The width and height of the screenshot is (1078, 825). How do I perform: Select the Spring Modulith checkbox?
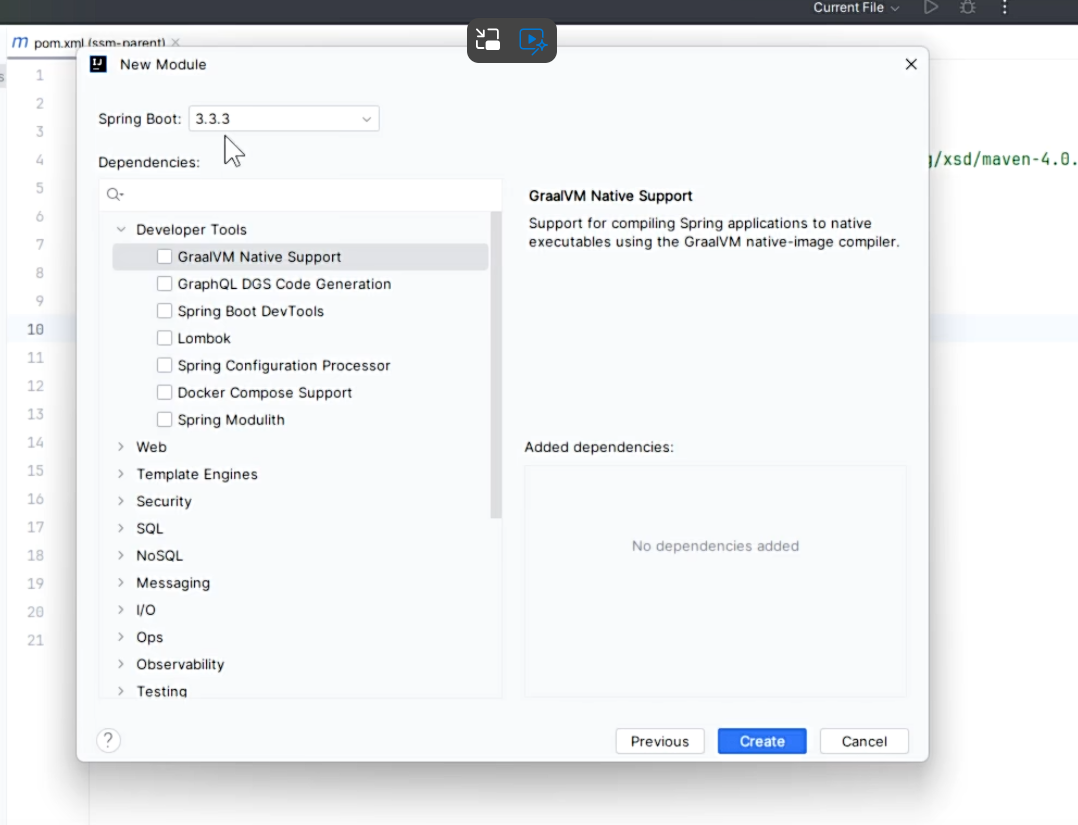point(164,419)
